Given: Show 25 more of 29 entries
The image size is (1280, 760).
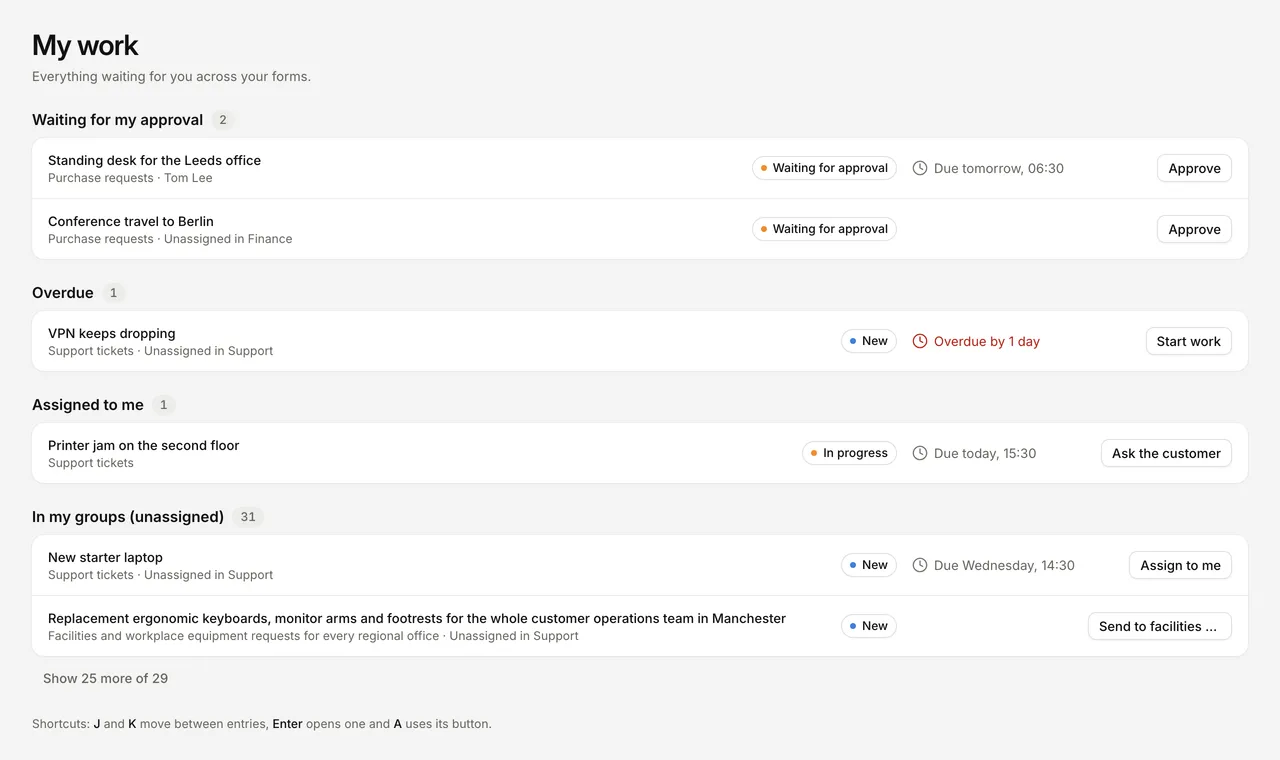Looking at the screenshot, I should point(105,678).
